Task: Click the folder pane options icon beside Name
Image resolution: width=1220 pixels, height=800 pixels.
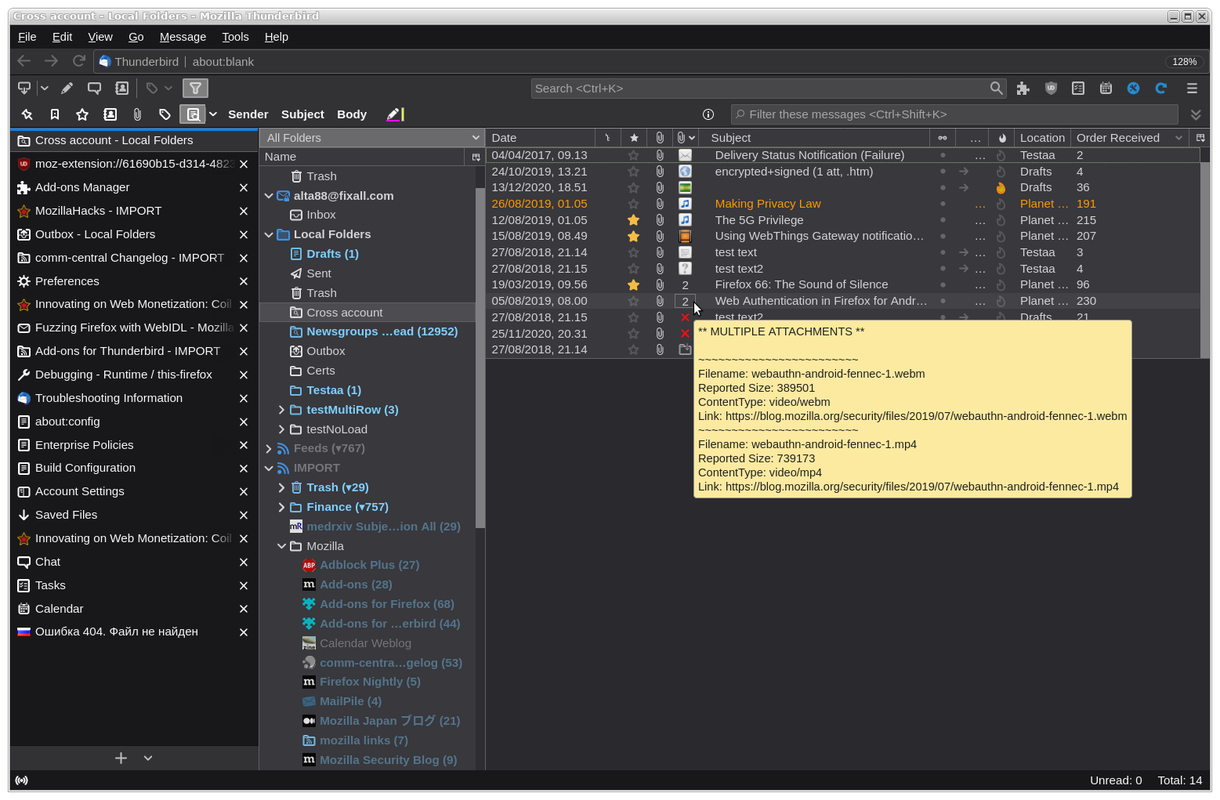Action: [476, 157]
